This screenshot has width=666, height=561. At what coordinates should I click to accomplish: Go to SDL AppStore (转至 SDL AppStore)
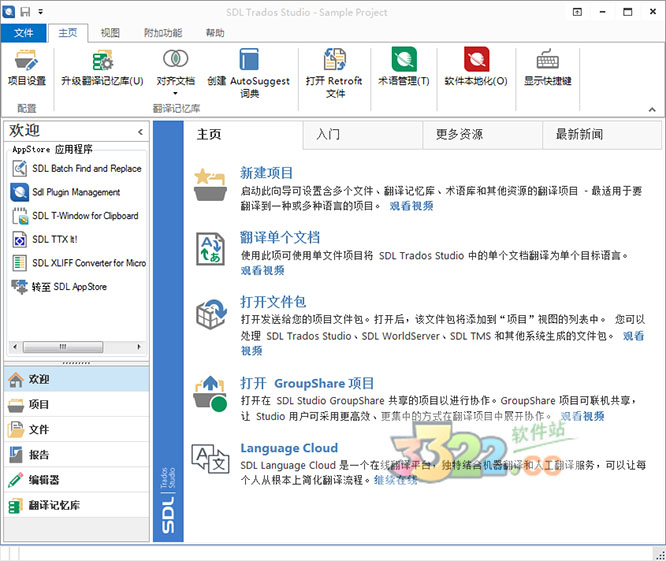tap(59, 287)
